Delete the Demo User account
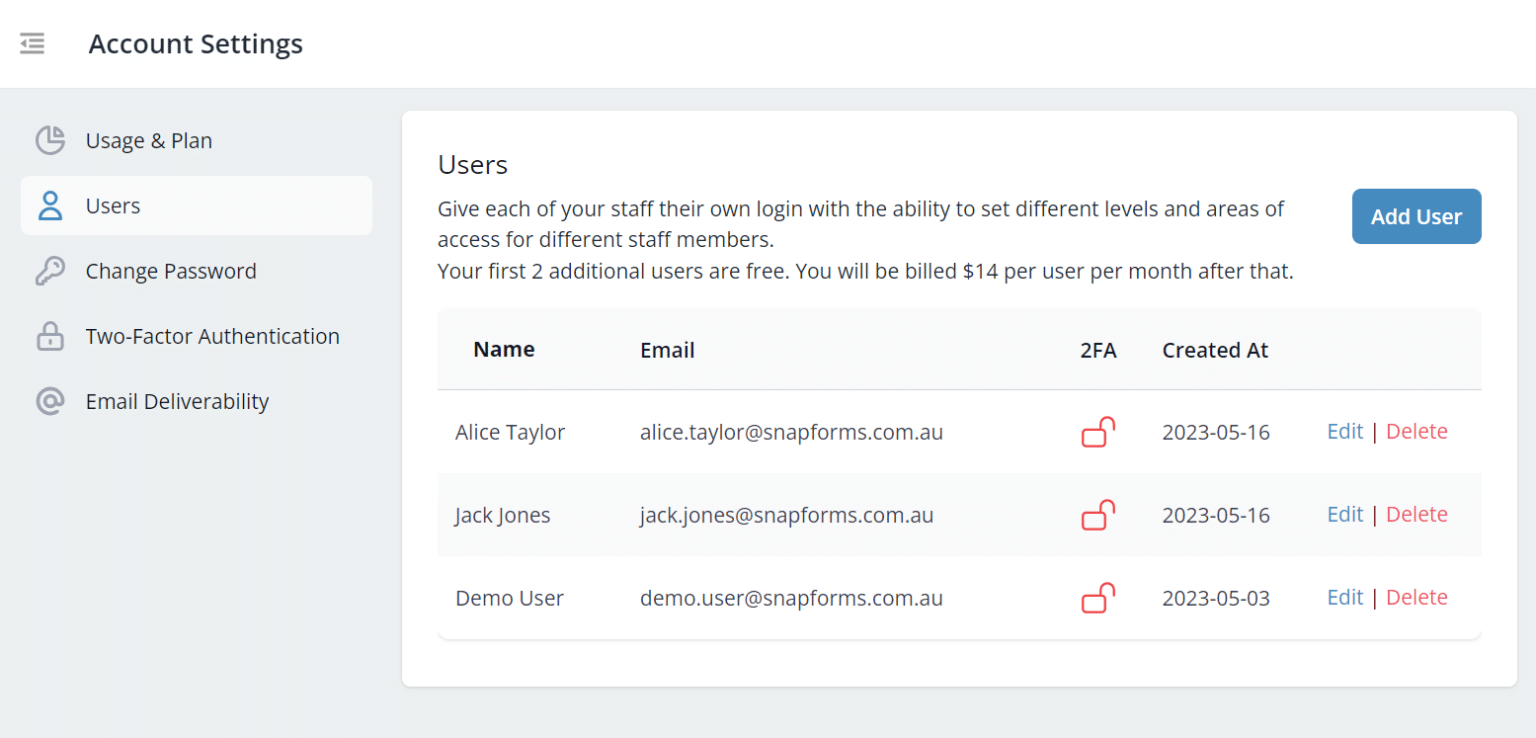Screen dimensions: 1536x738 [1416, 597]
